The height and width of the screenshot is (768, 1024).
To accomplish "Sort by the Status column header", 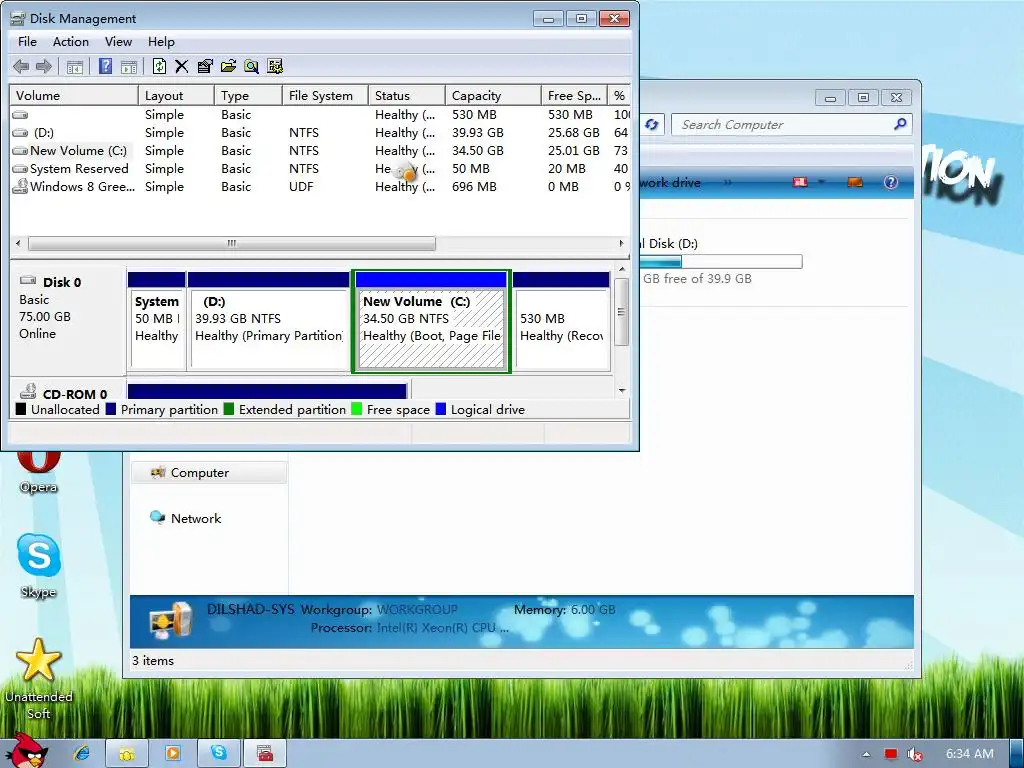I will 407,95.
